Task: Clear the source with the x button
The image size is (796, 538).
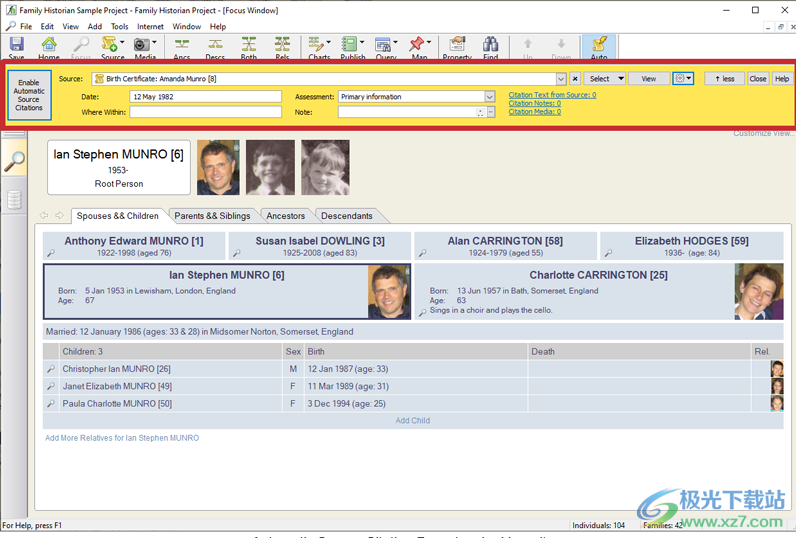Action: [575, 79]
